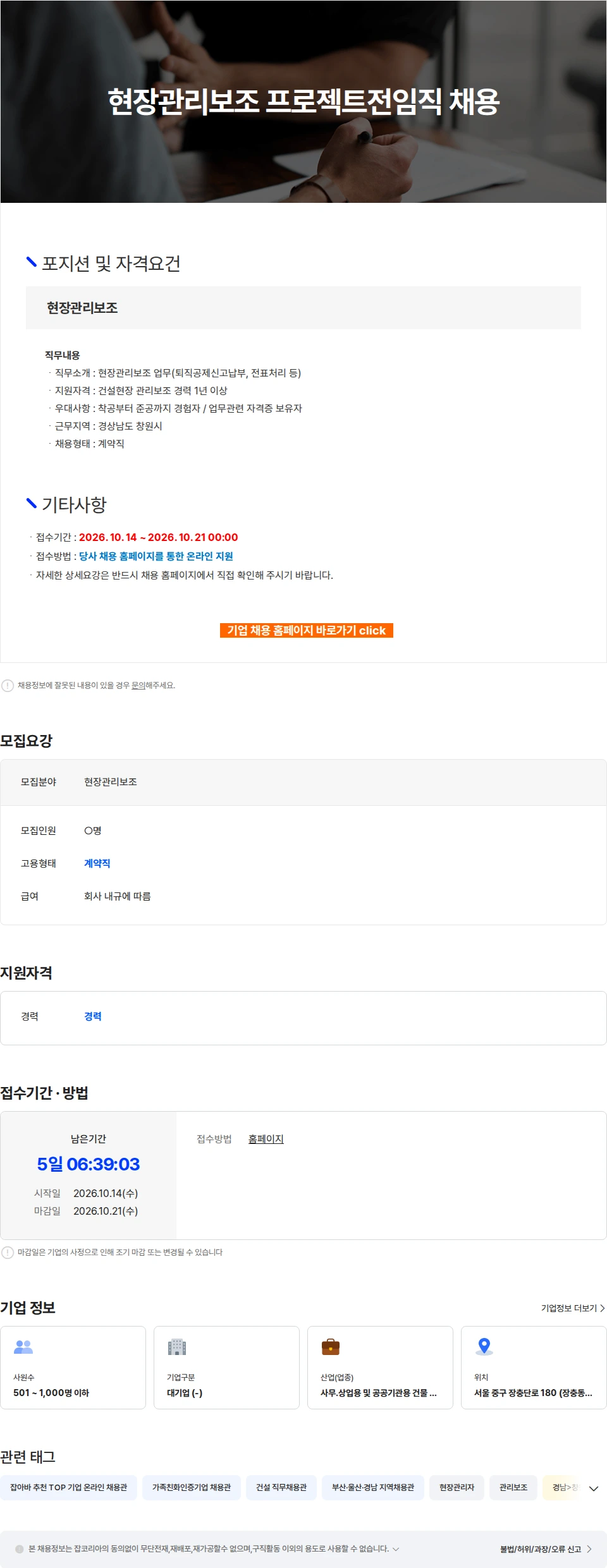Click the 사무.상업용 및 공공기관용 건물 industry text
The height and width of the screenshot is (1568, 607).
[379, 1393]
